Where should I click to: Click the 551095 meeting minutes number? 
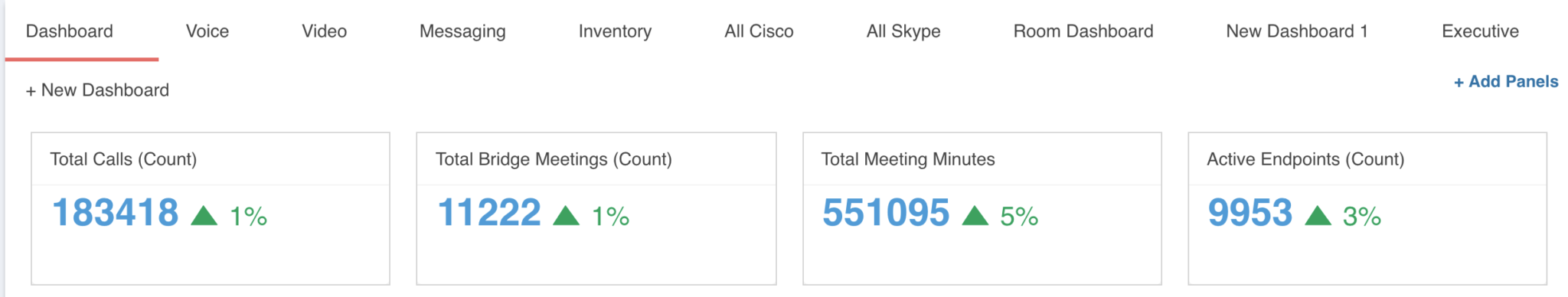coord(886,213)
